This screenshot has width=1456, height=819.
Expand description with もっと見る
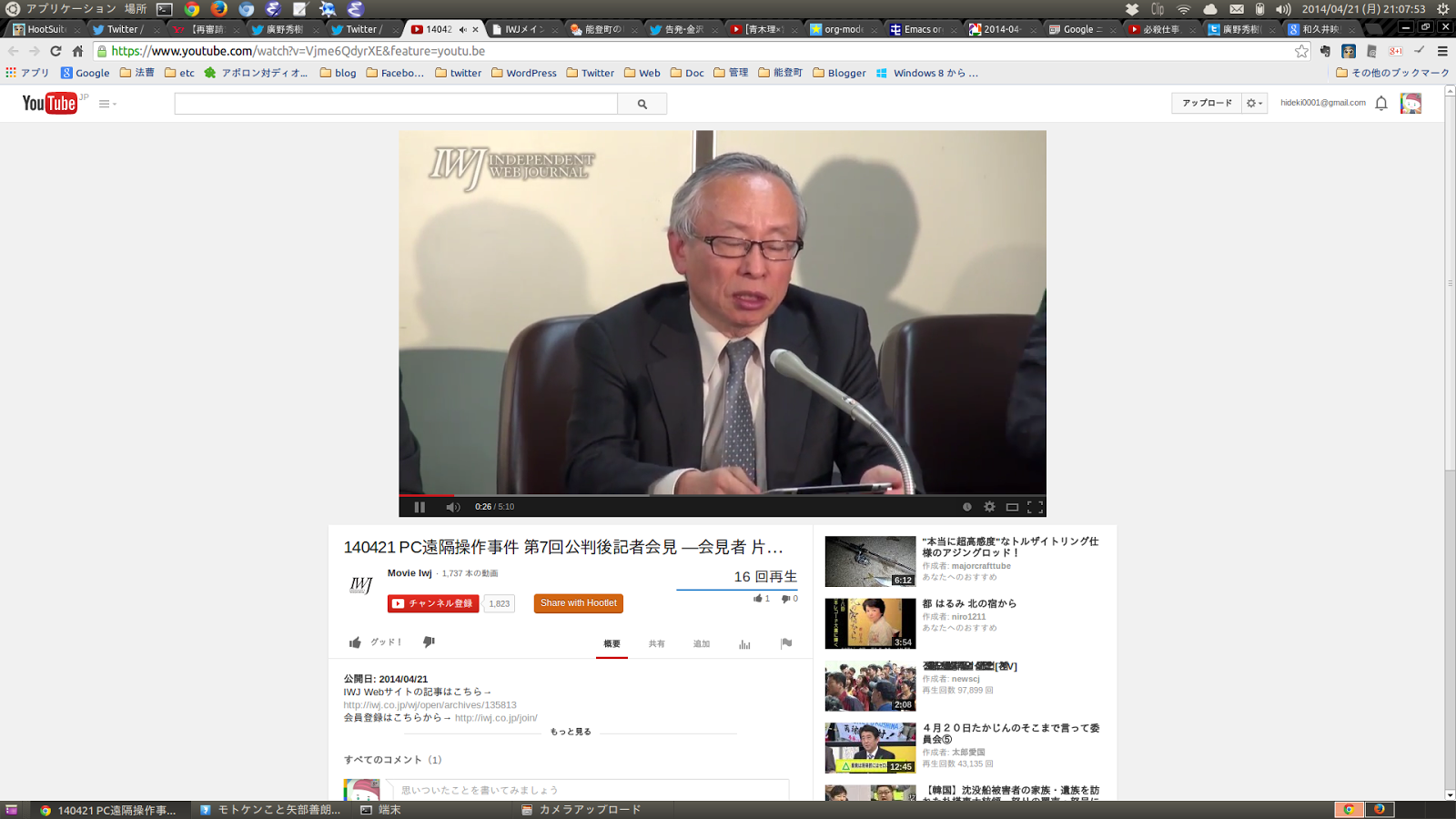click(x=571, y=732)
